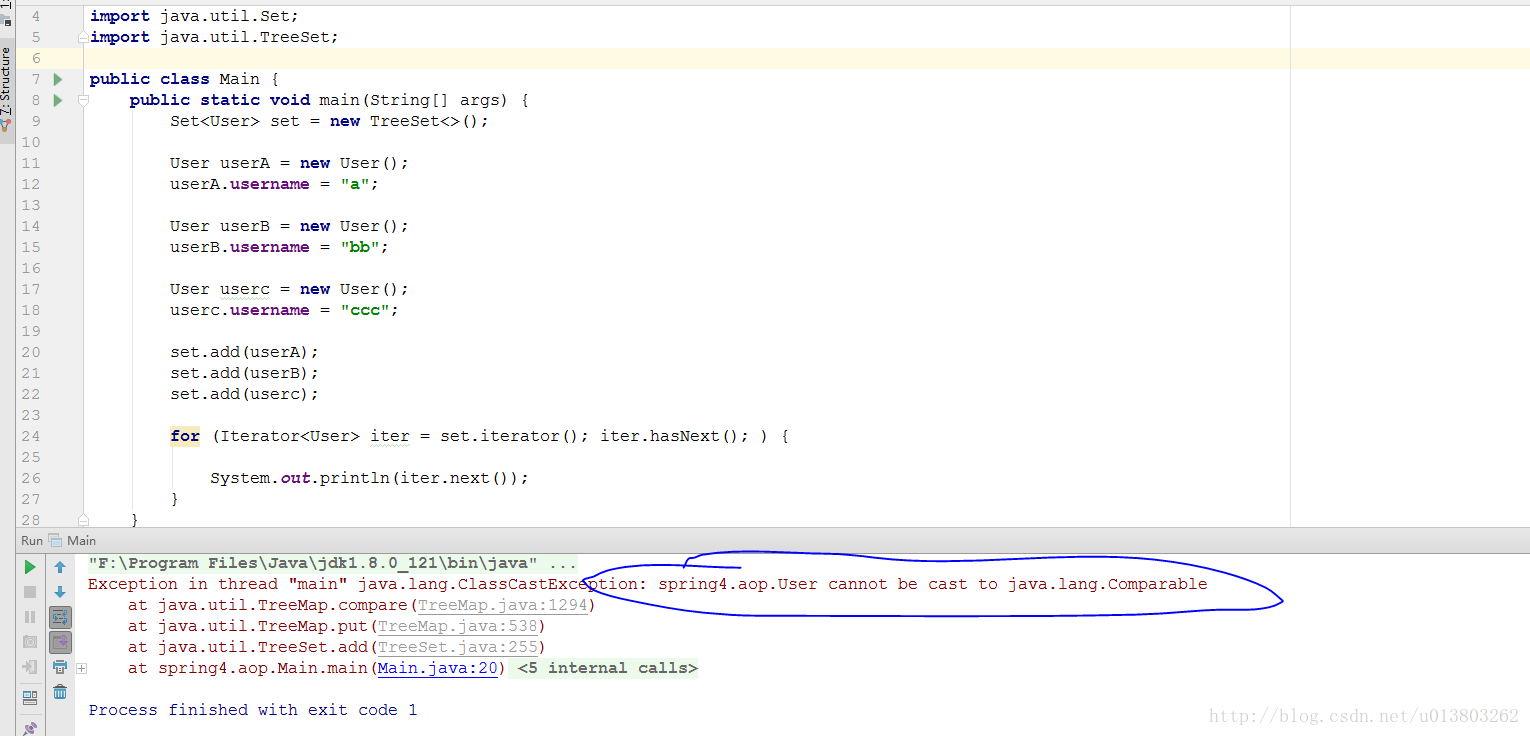Click the 'import java.util.Set;' line
The height and width of the screenshot is (736, 1530).
coord(194,16)
